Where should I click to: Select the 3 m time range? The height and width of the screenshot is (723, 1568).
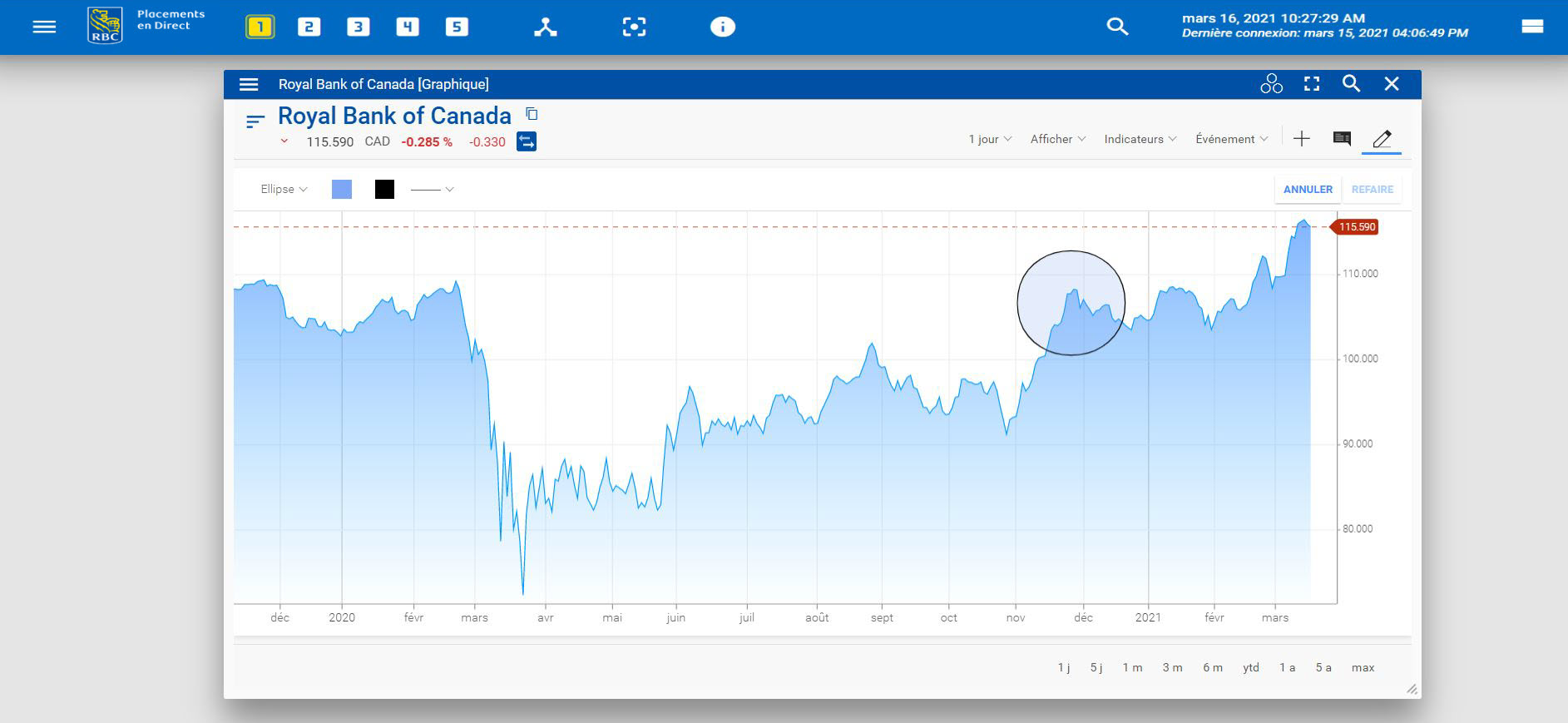(x=1172, y=668)
